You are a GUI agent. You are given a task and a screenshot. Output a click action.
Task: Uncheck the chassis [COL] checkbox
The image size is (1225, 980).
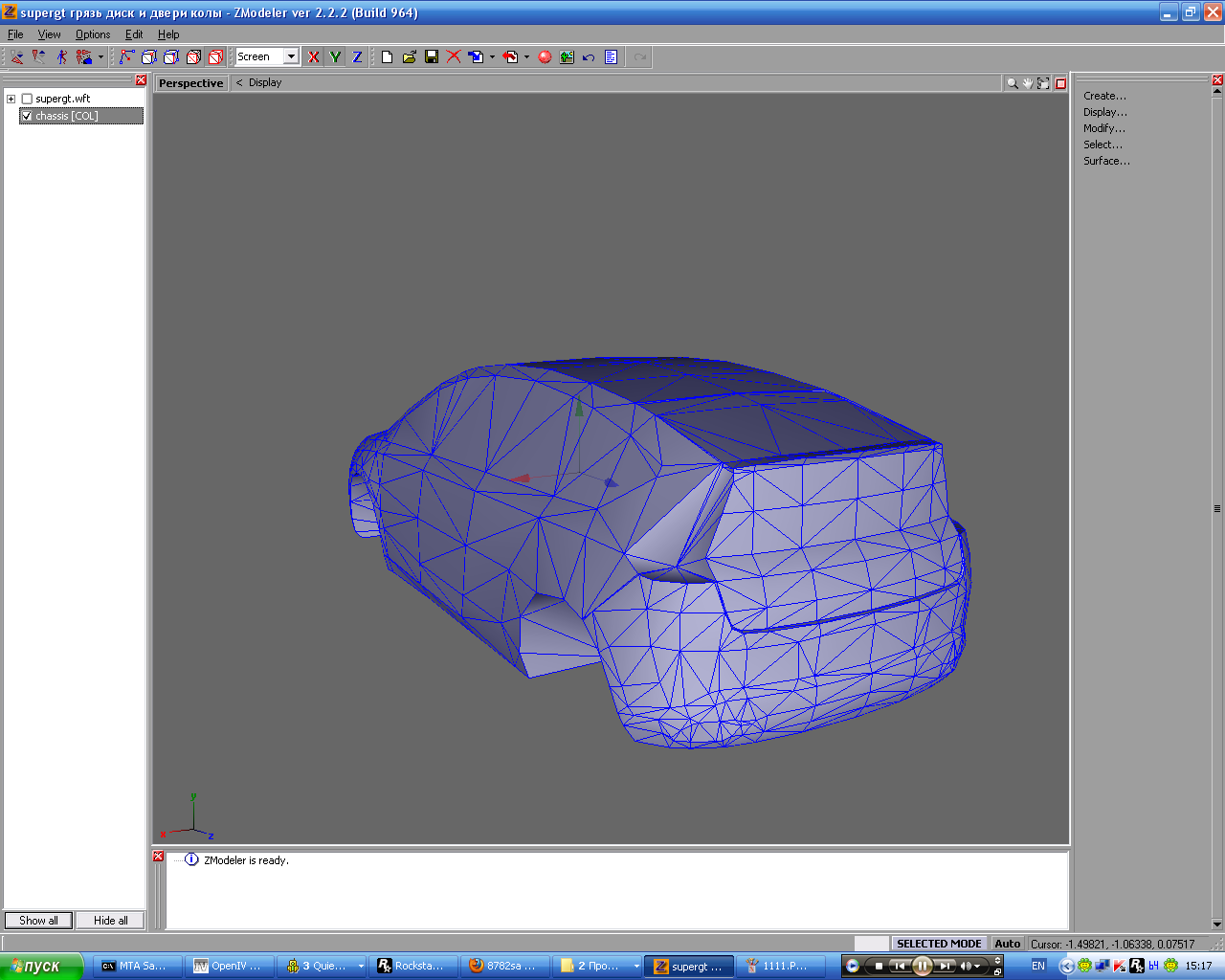pyautogui.click(x=27, y=116)
